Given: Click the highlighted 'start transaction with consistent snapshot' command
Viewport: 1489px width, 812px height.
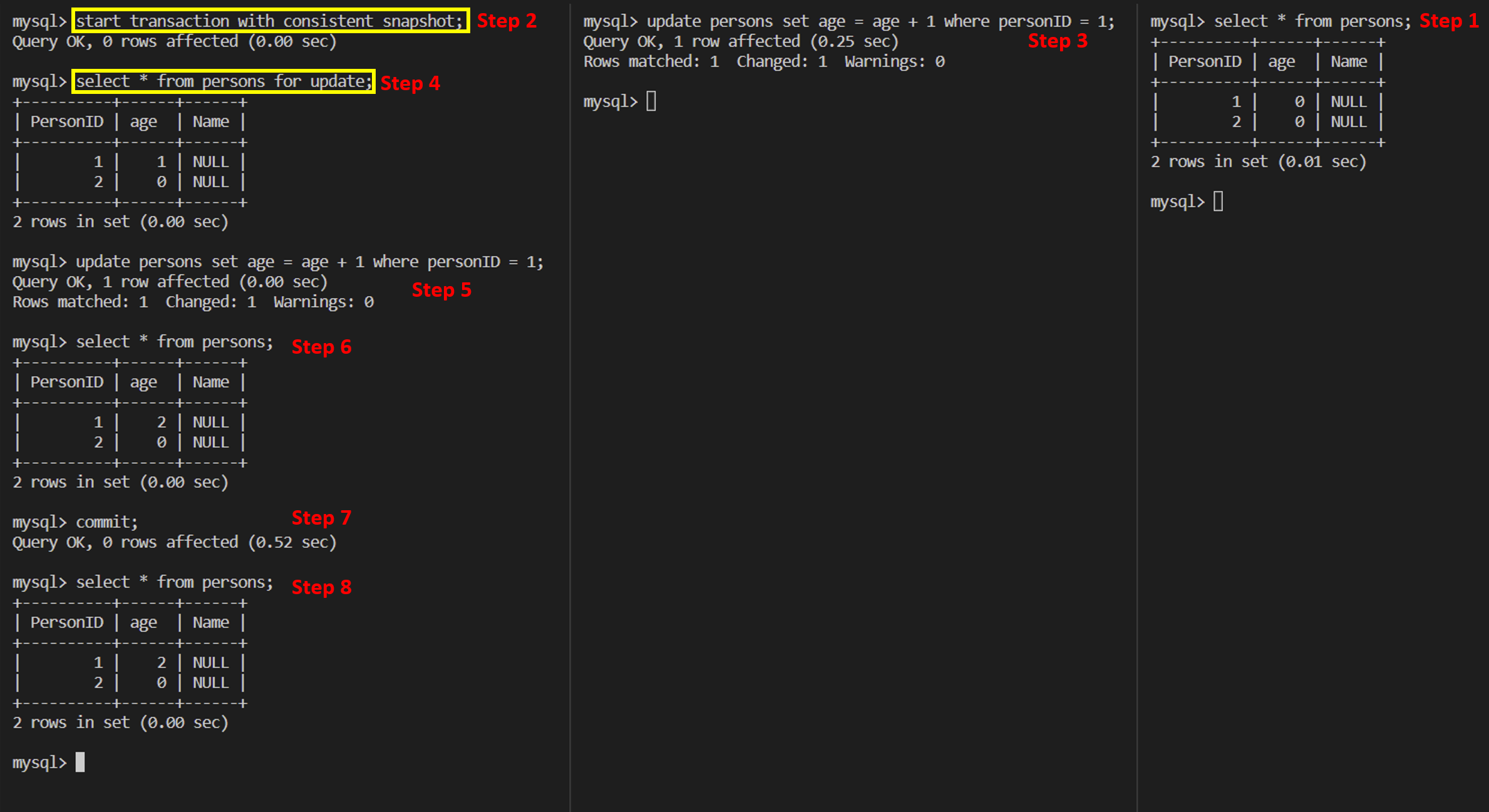Looking at the screenshot, I should [270, 21].
